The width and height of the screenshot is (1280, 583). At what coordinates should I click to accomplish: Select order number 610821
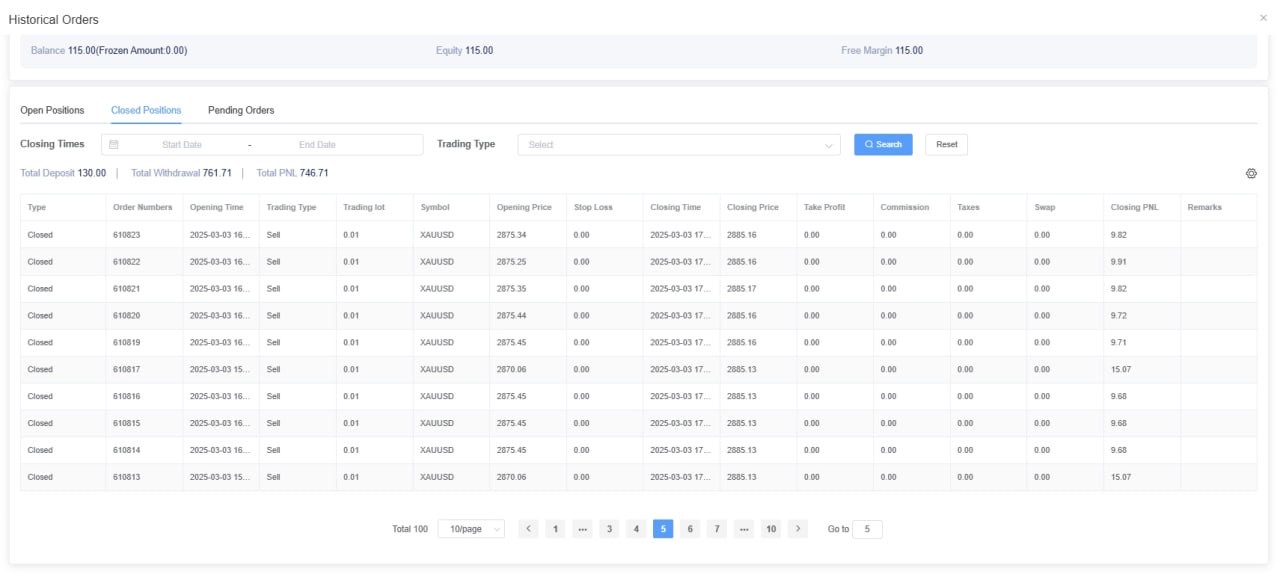pos(126,289)
